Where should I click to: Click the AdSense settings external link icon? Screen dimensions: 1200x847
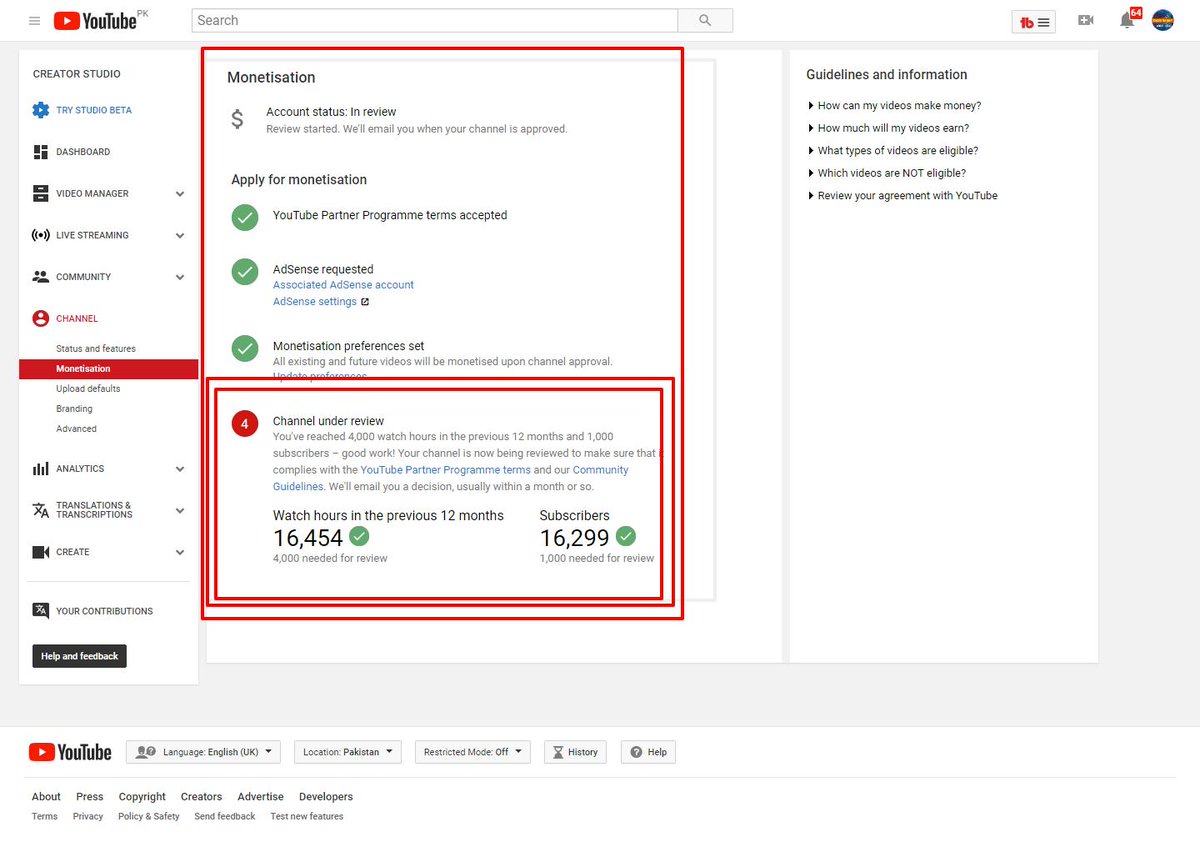pos(365,302)
